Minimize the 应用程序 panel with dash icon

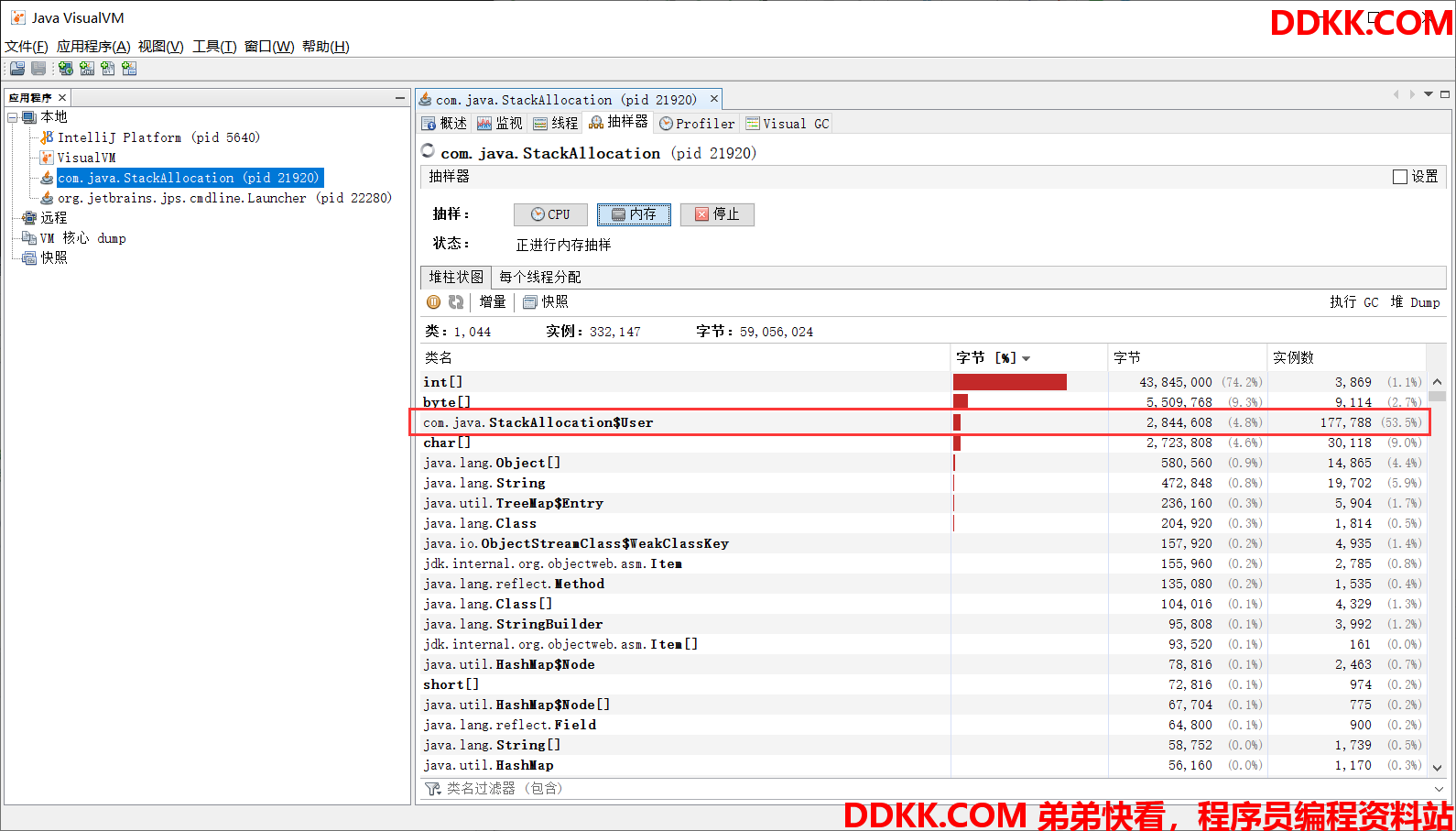coord(400,97)
